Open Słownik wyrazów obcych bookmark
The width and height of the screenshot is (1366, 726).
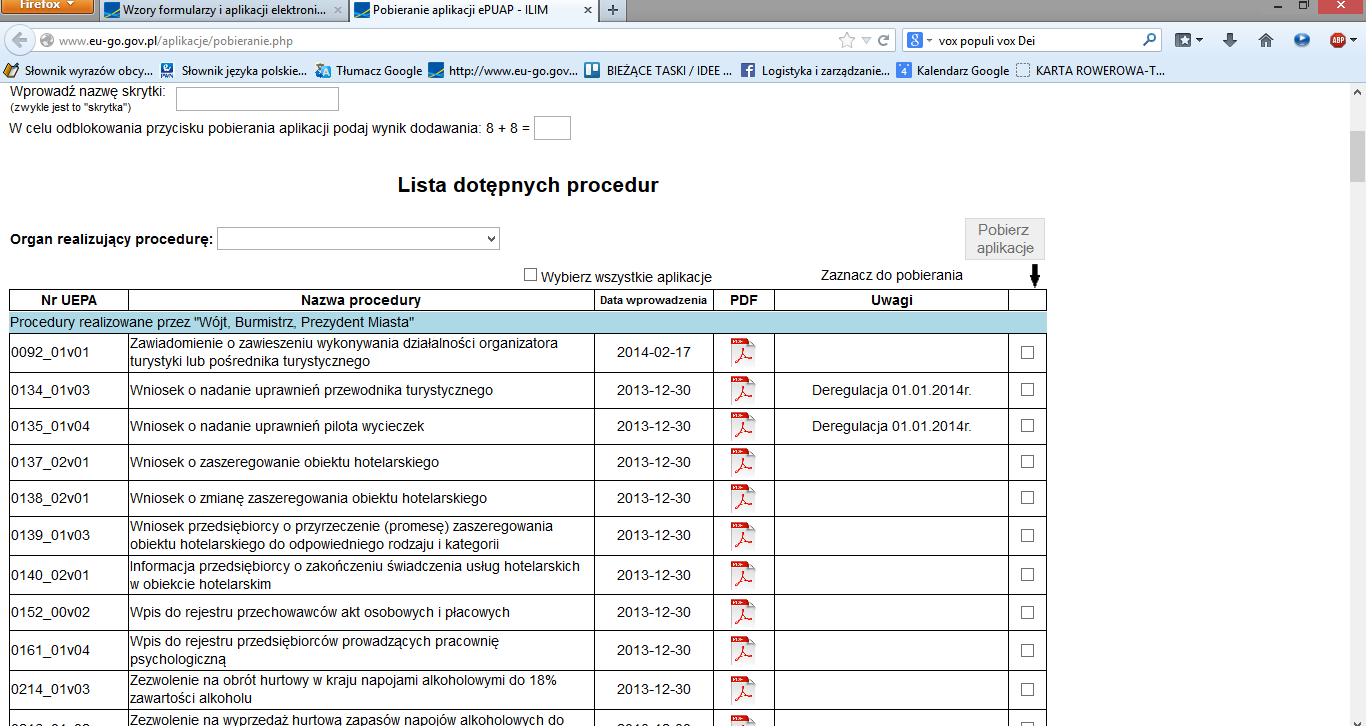(x=79, y=70)
